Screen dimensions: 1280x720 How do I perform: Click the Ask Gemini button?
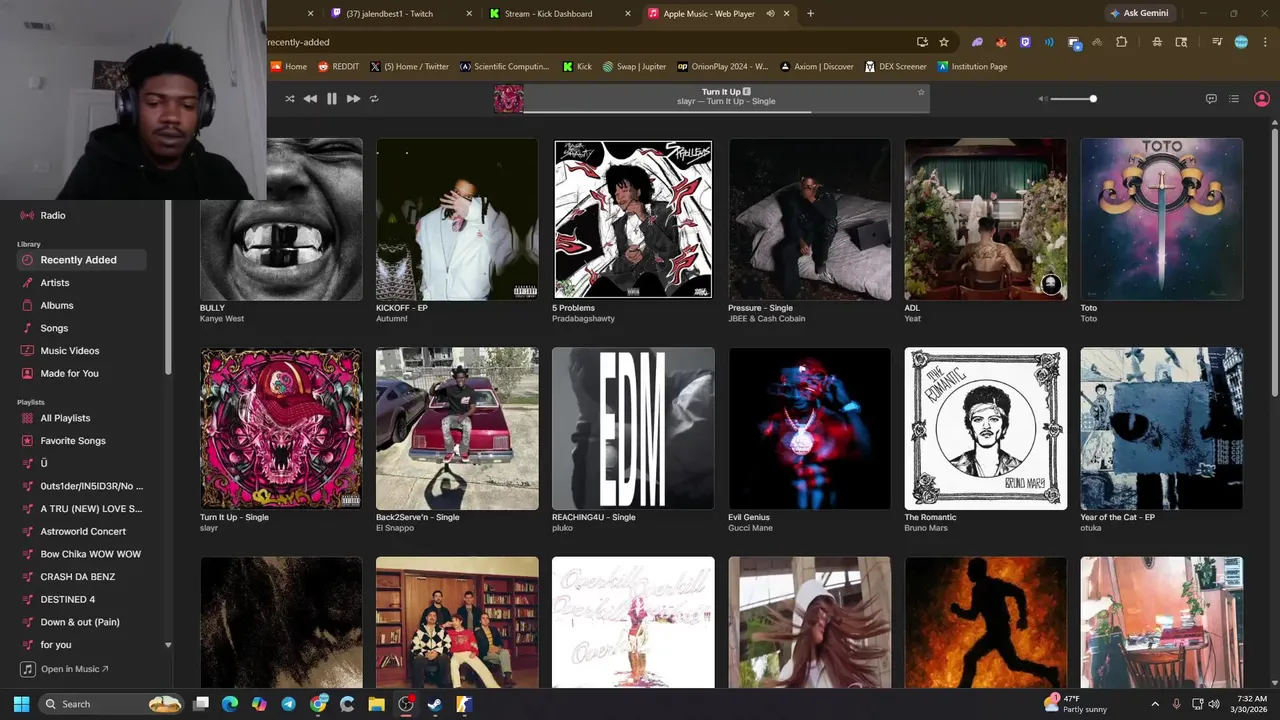pos(1139,13)
